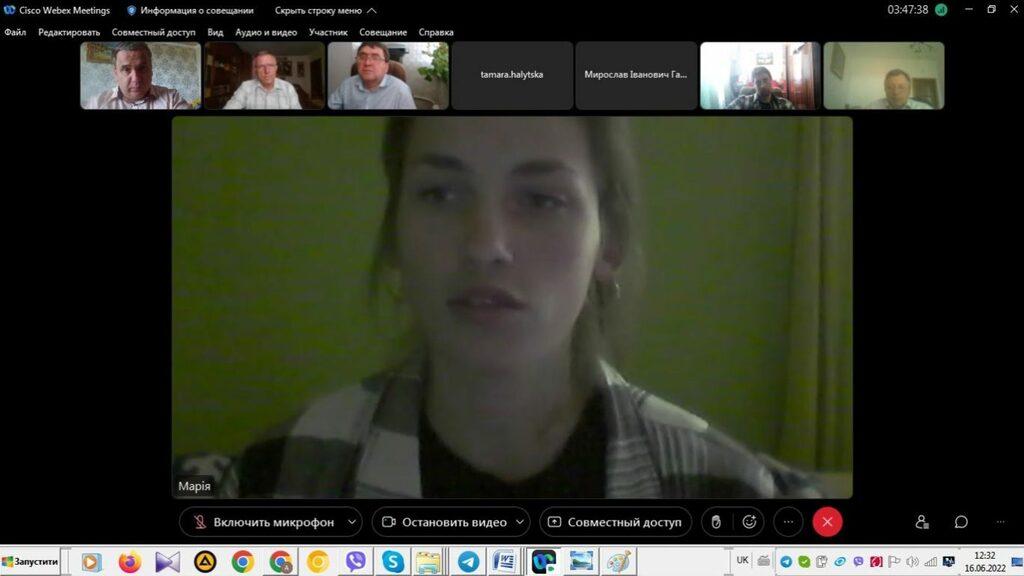This screenshot has width=1024, height=576.
Task: Raise hand using the hand icon
Action: (716, 522)
